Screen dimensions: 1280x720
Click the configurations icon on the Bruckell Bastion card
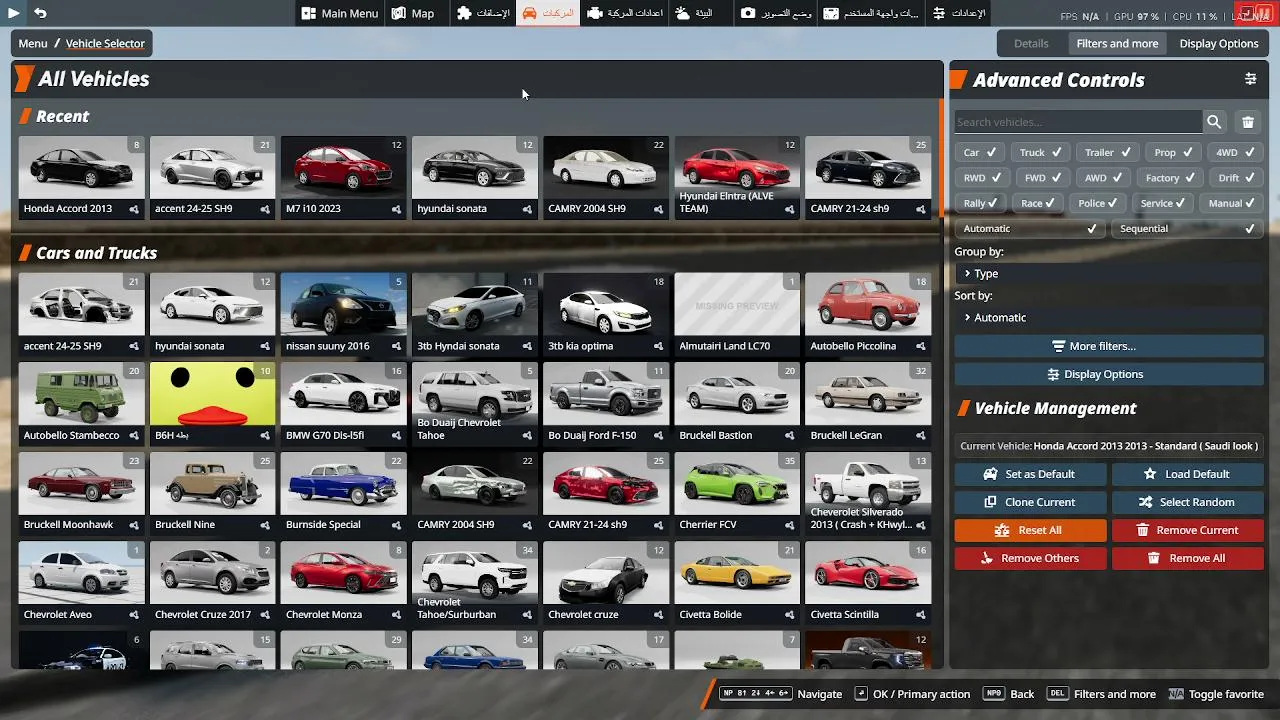coord(789,436)
